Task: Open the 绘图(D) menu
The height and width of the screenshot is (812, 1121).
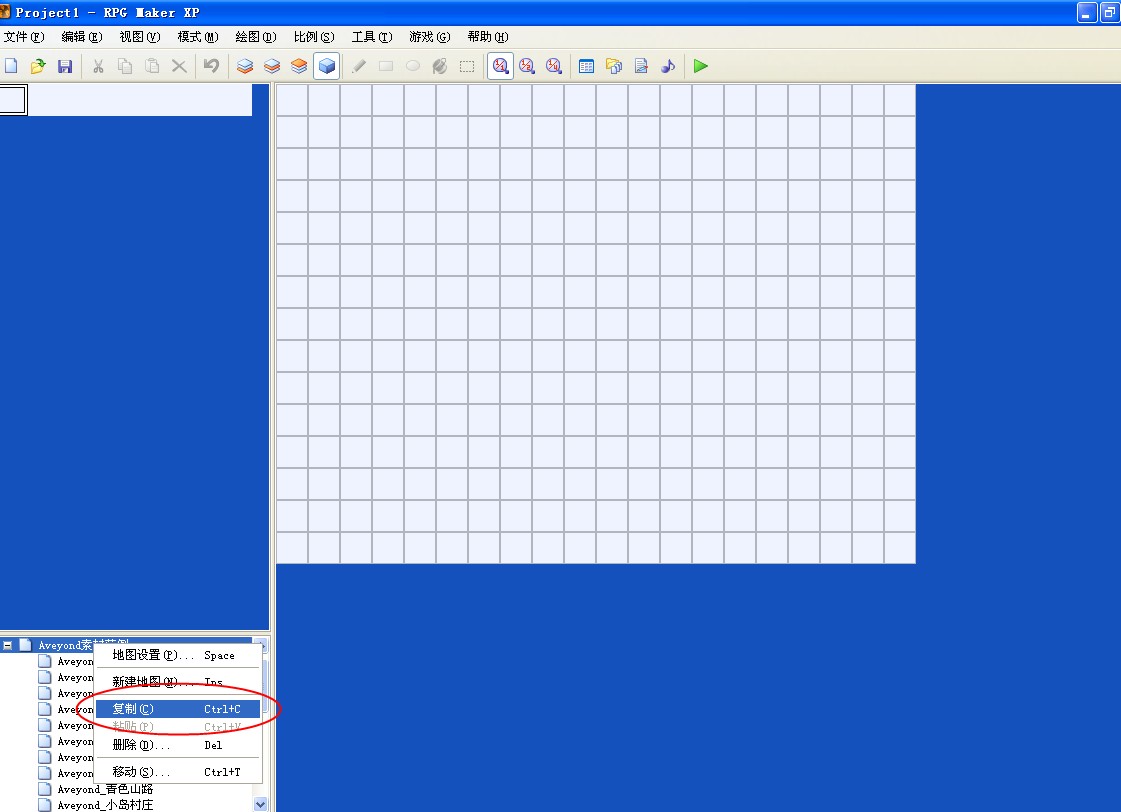Action: point(256,36)
